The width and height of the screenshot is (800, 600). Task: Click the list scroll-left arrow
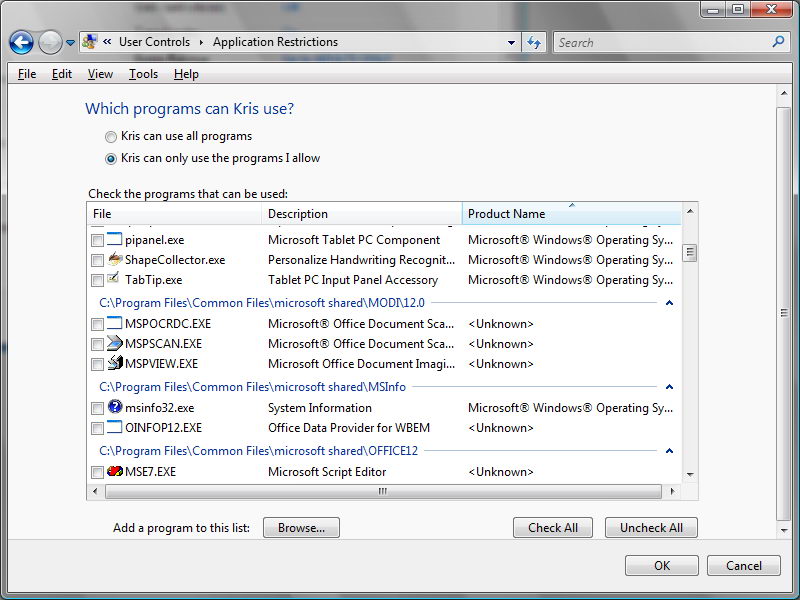pos(95,491)
